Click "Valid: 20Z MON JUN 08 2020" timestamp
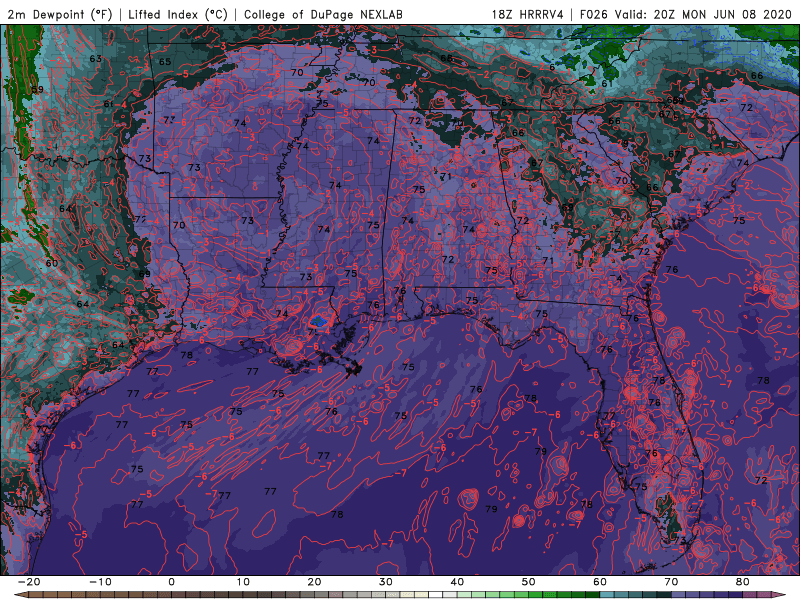 (x=703, y=14)
